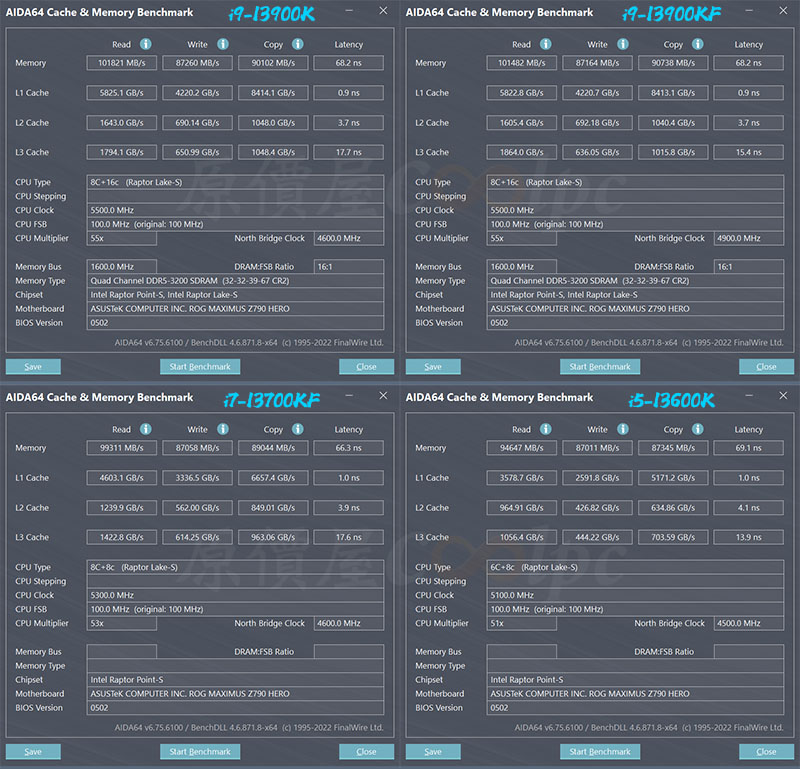Select North Bridge Clock 4900.0 MHz field
The image size is (800, 769).
(749, 238)
